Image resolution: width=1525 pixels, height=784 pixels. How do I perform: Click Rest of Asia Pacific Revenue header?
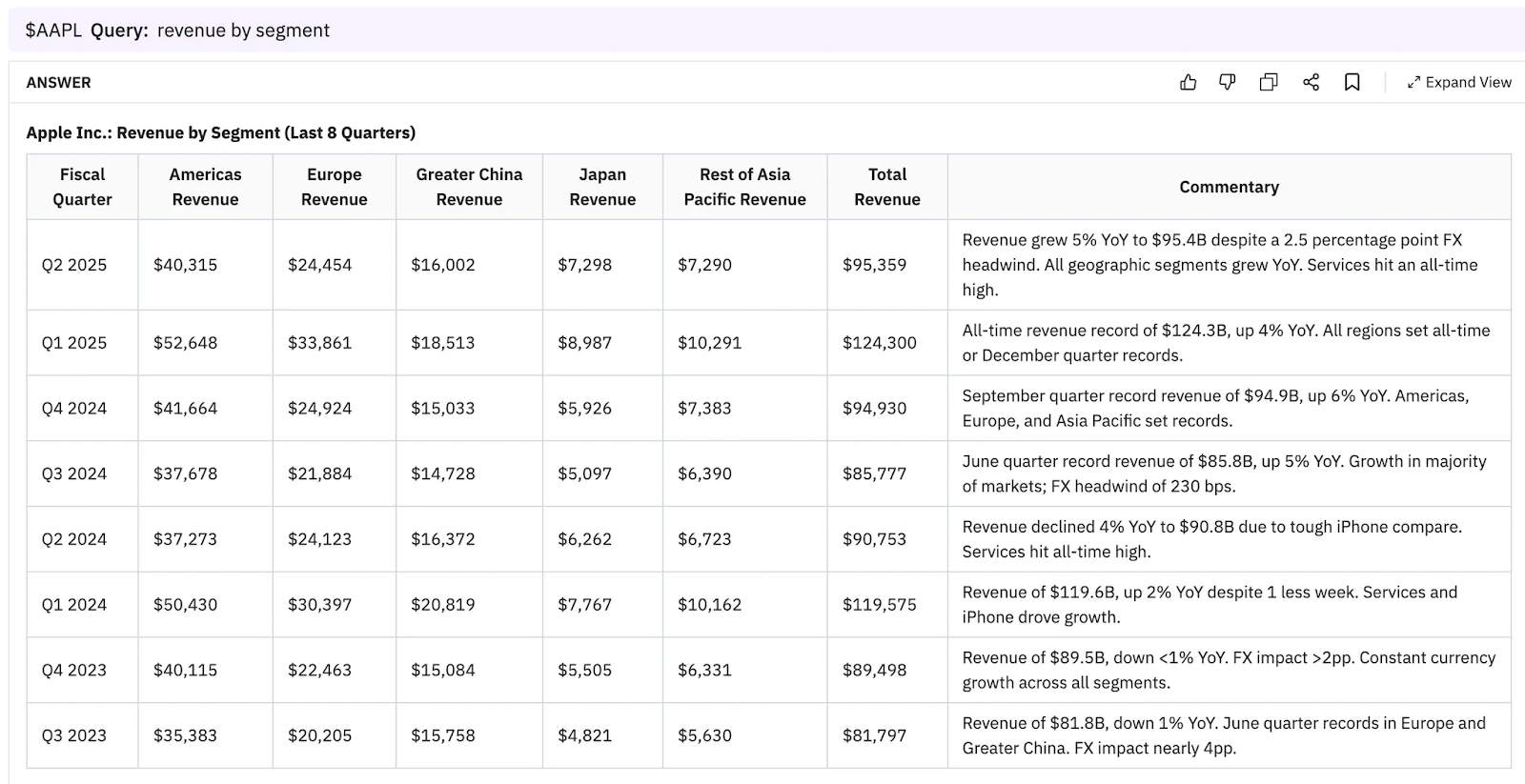point(744,187)
